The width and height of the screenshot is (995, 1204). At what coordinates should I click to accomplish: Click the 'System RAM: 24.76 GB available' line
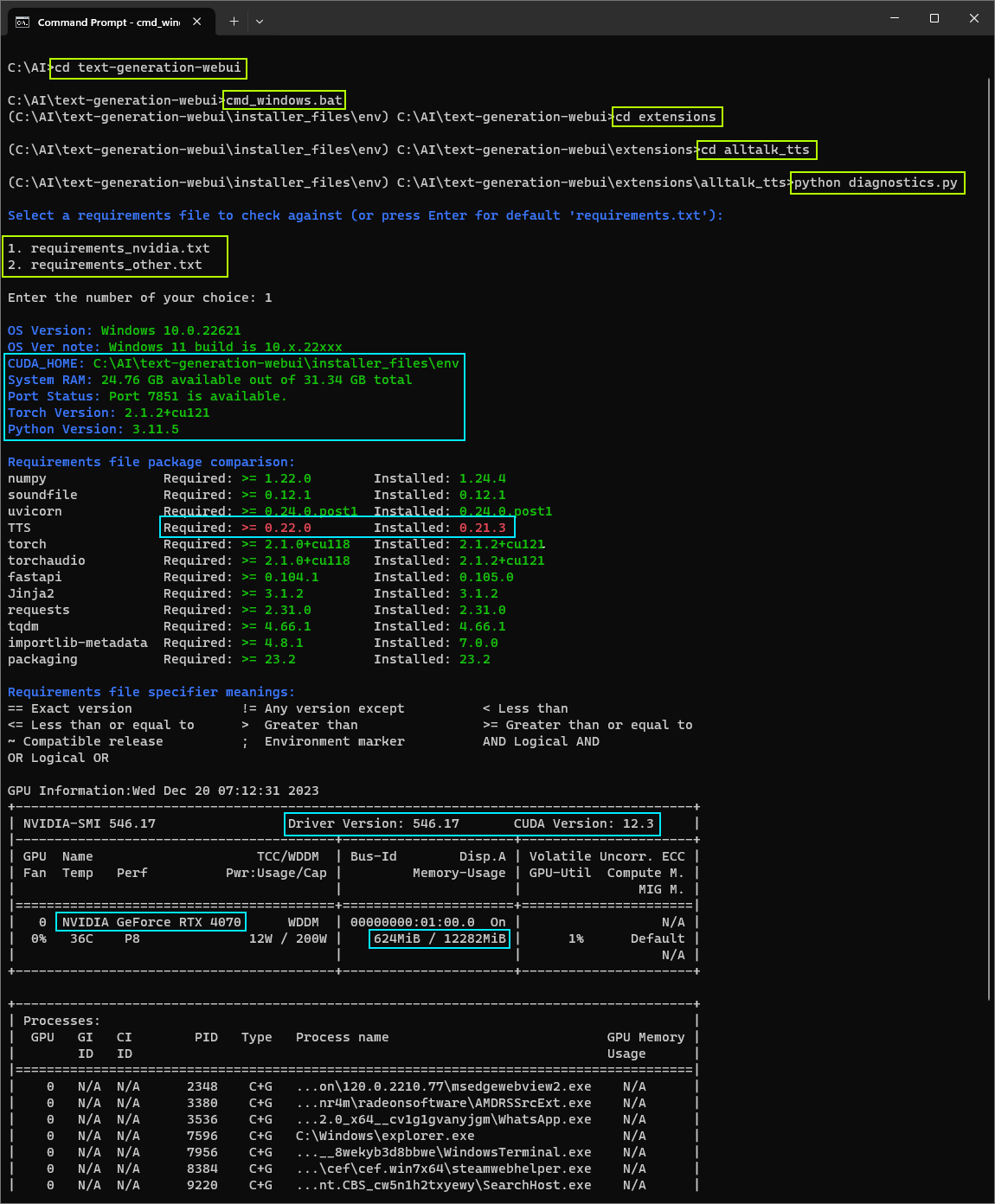[210, 380]
